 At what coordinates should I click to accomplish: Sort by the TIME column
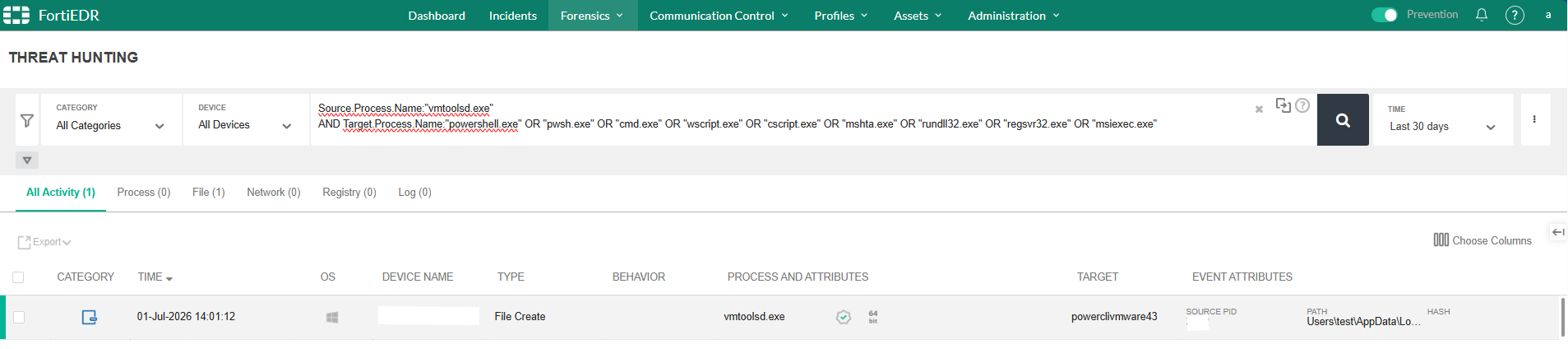click(155, 277)
